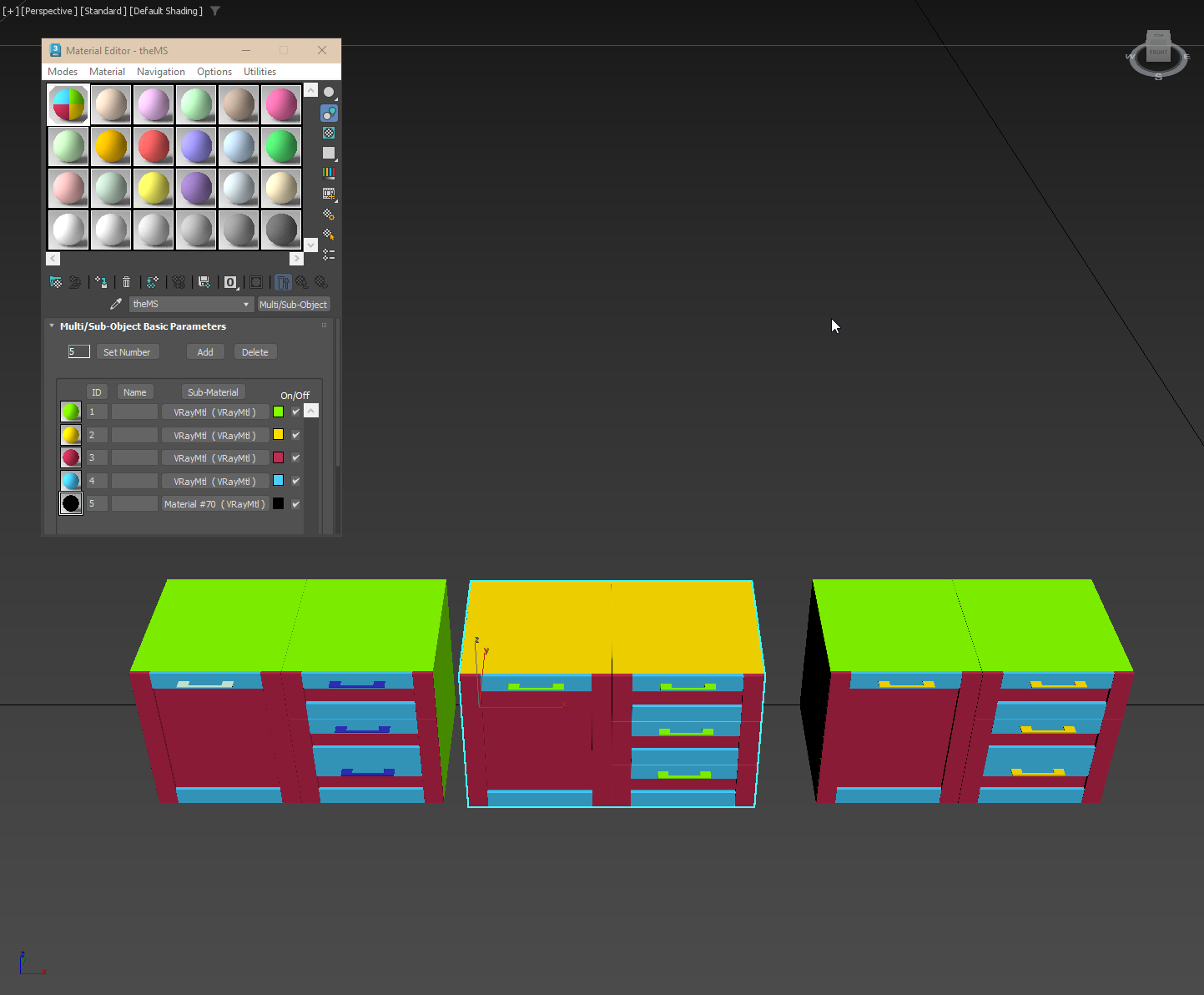This screenshot has width=1204, height=995.
Task: Click the Put to Library icon
Action: click(x=204, y=282)
